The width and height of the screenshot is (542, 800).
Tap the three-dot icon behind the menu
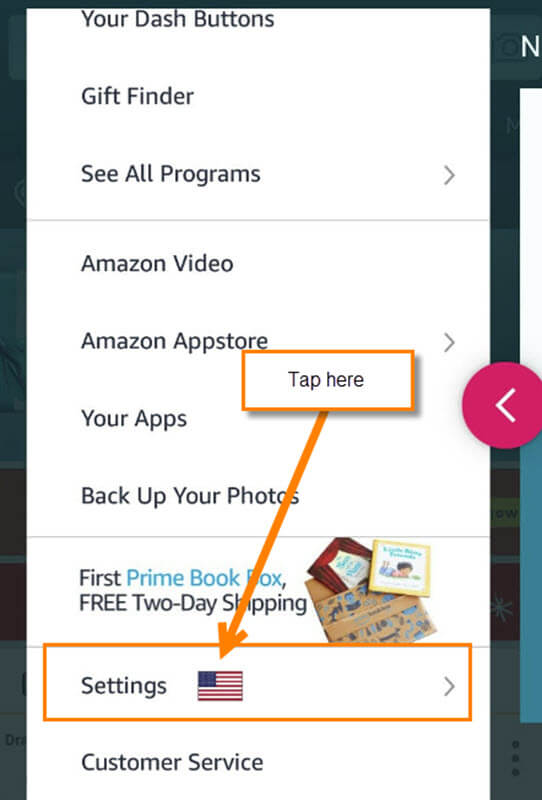pyautogui.click(x=515, y=759)
